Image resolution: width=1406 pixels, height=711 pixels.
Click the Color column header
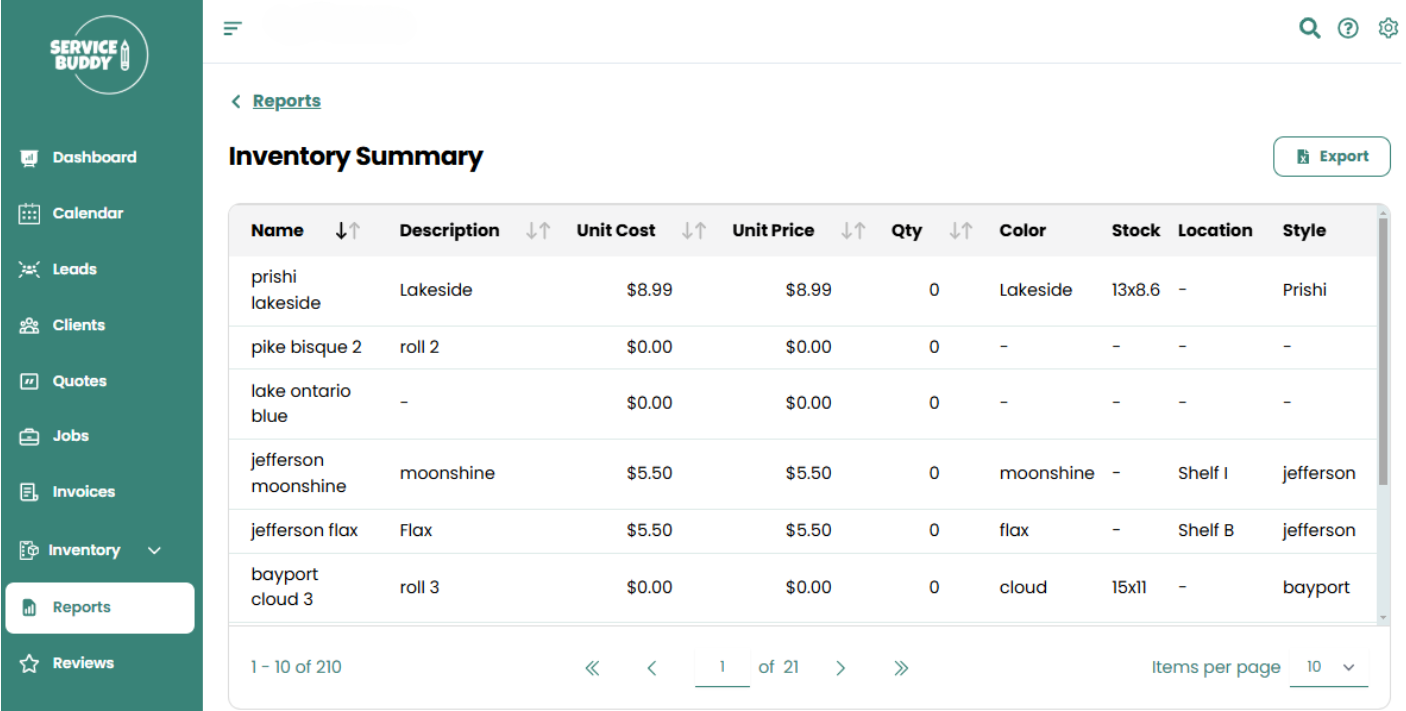(1022, 231)
